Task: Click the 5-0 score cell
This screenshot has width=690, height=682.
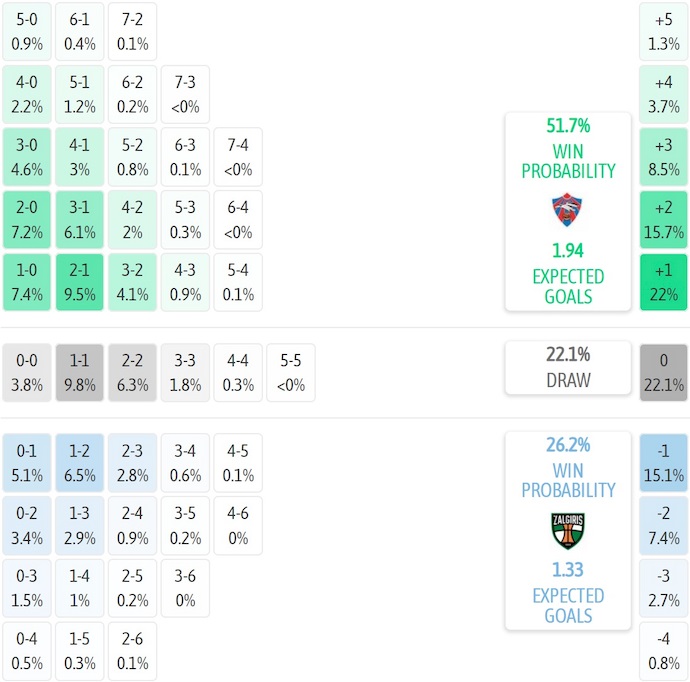Action: point(27,31)
